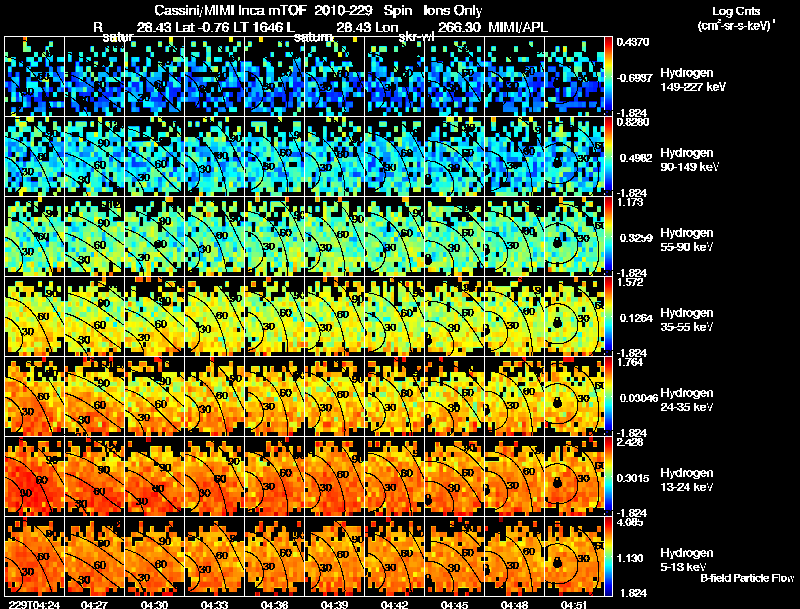
Task: Click the 'B-field Particle Flow' caption
Action: tap(747, 578)
